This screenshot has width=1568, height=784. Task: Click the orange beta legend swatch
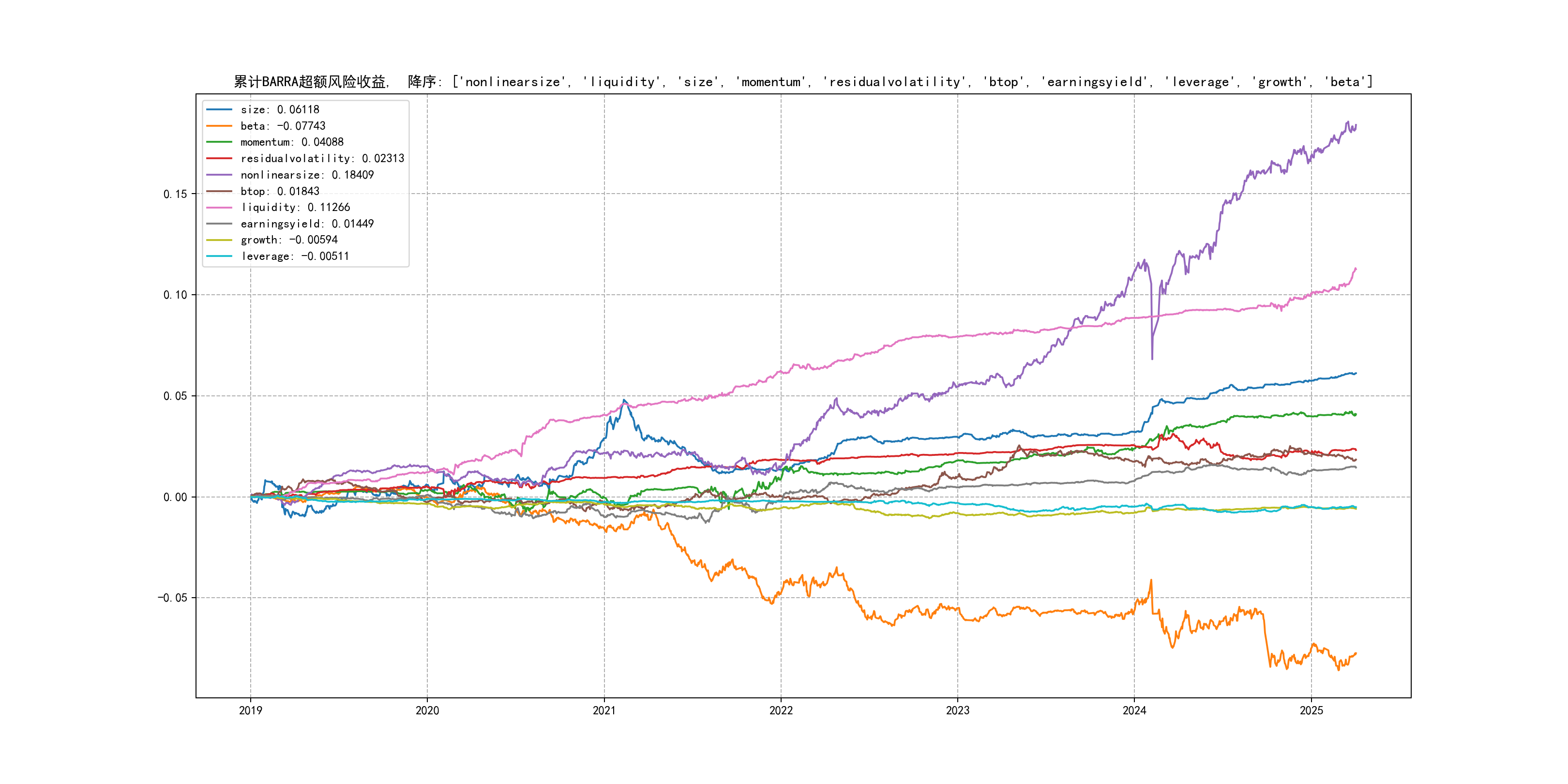219,126
